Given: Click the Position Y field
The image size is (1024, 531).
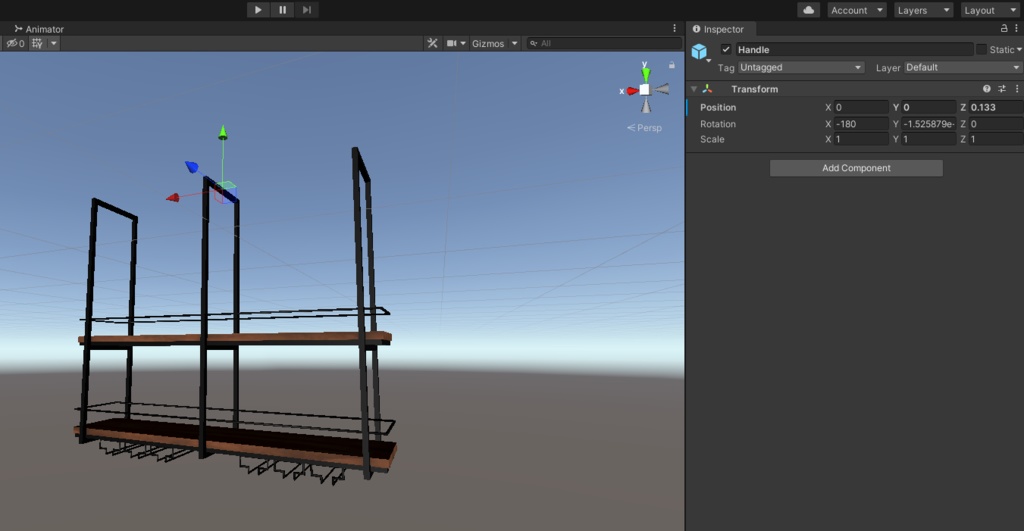Looking at the screenshot, I should [929, 107].
